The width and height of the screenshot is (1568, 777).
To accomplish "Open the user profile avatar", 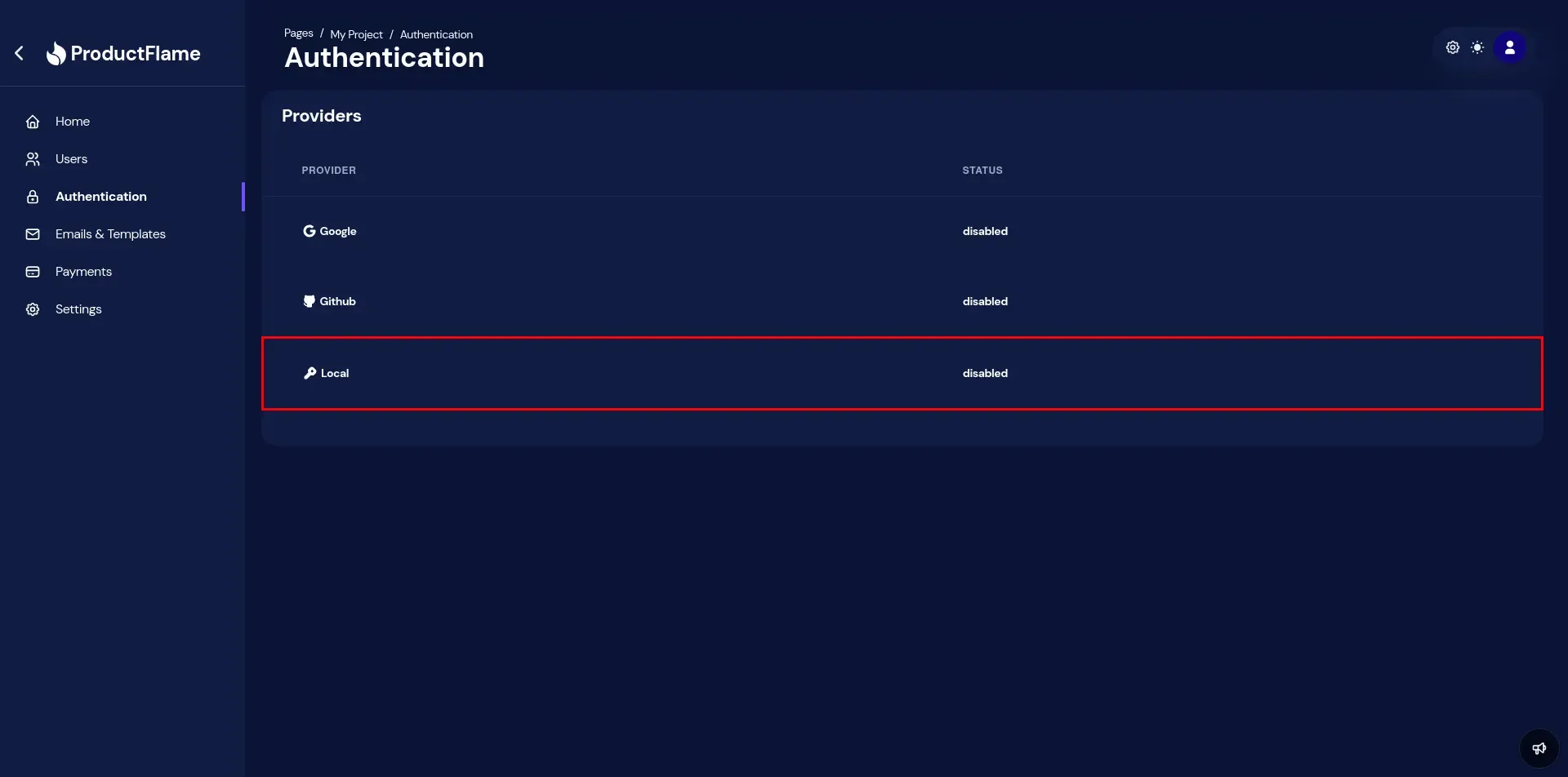I will tap(1509, 48).
